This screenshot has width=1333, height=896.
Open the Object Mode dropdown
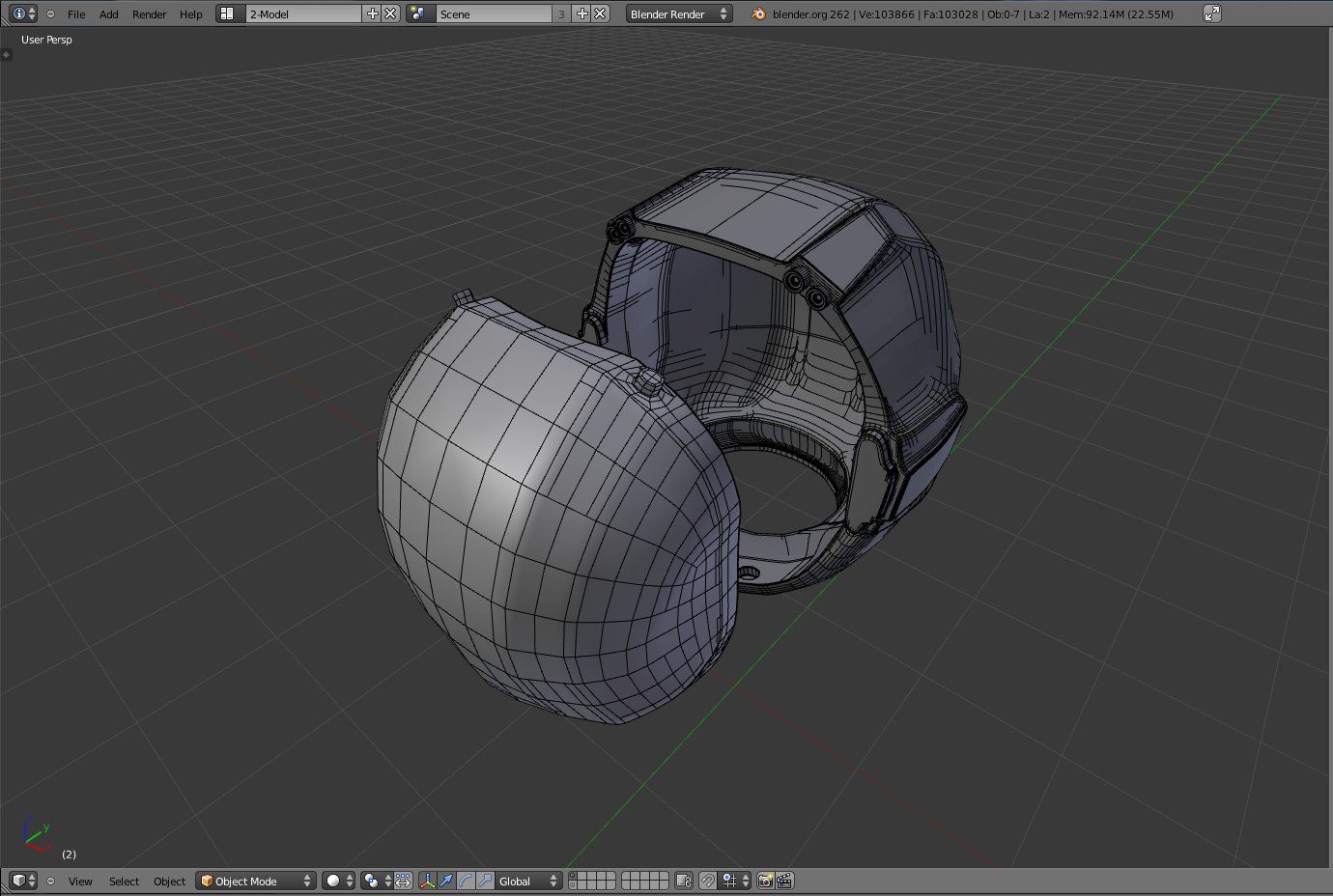click(x=254, y=881)
